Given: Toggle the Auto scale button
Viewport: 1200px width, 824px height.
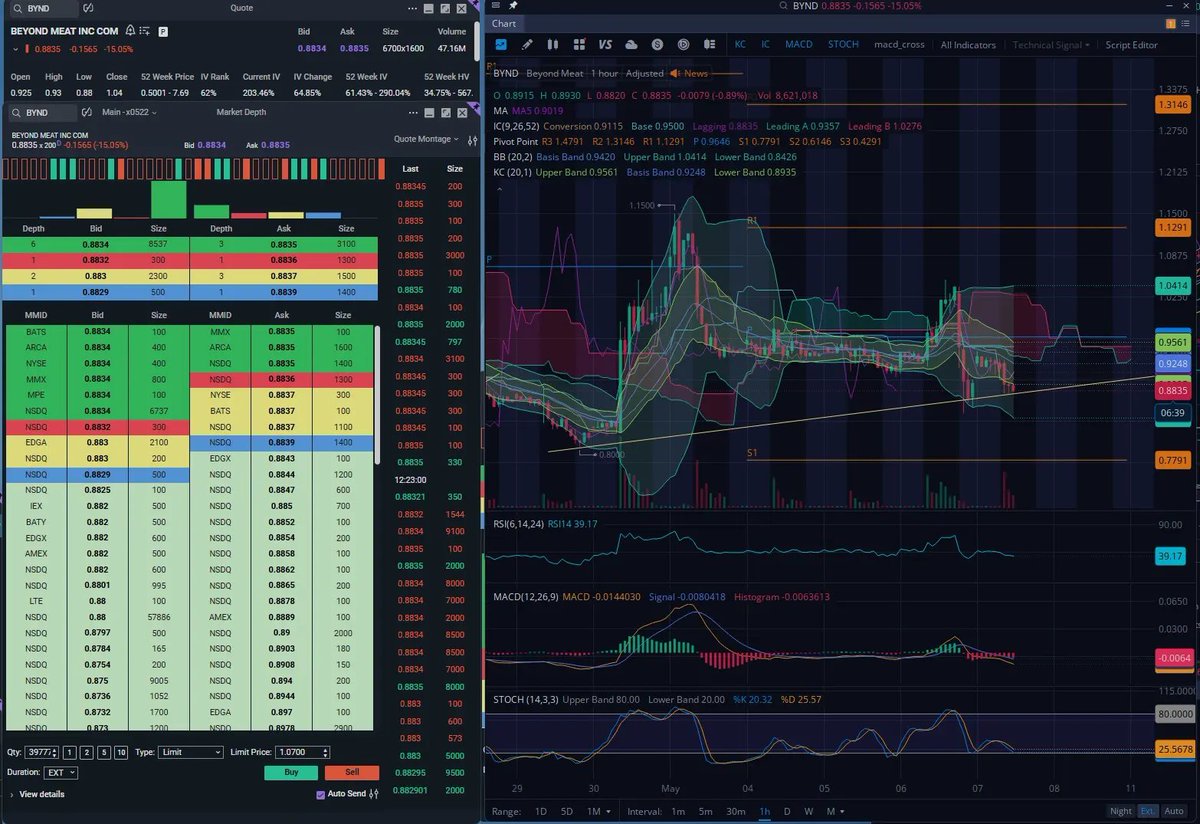Looking at the screenshot, I should tap(1174, 811).
